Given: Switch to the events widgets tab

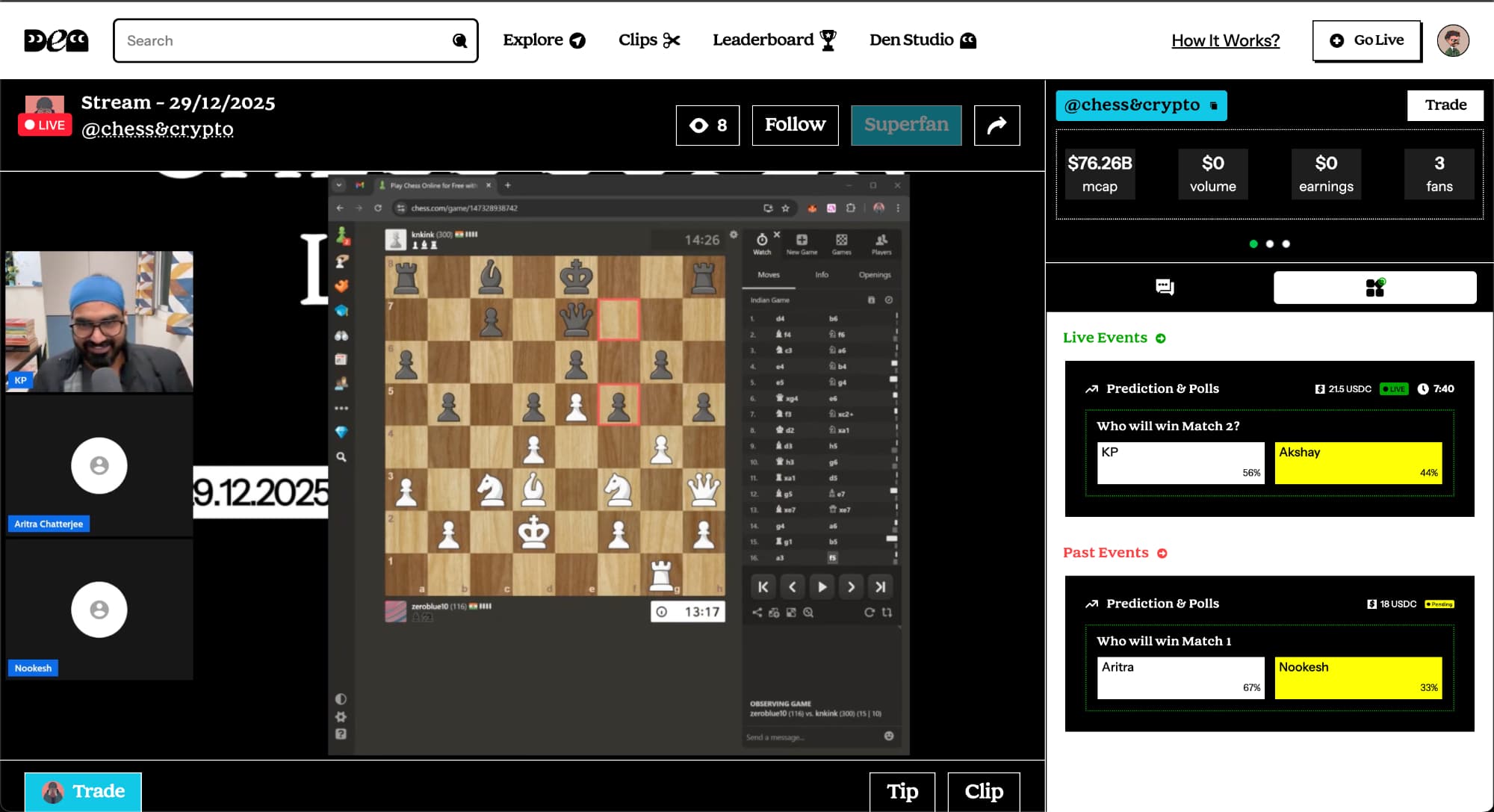Looking at the screenshot, I should click(x=1374, y=288).
